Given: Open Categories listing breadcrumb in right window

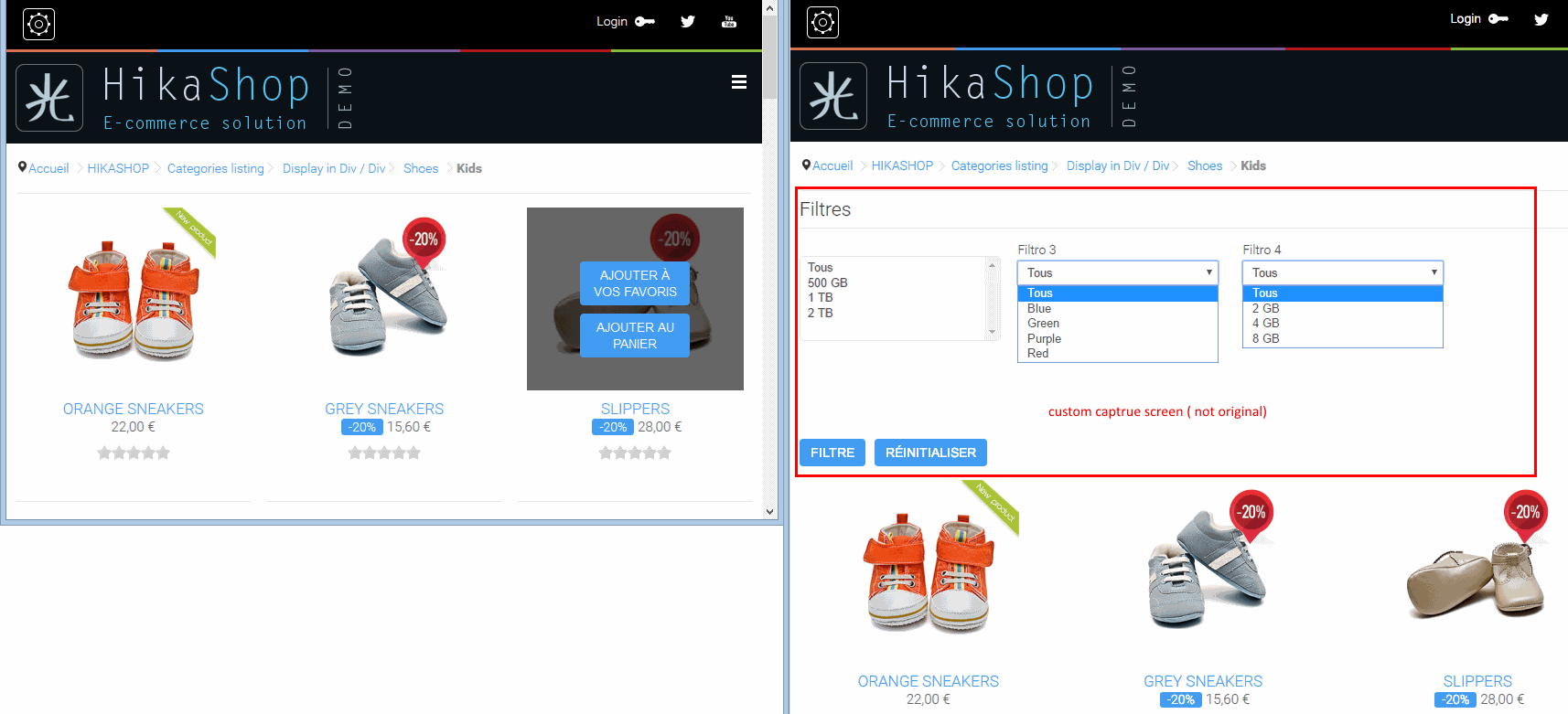Looking at the screenshot, I should pos(1000,165).
